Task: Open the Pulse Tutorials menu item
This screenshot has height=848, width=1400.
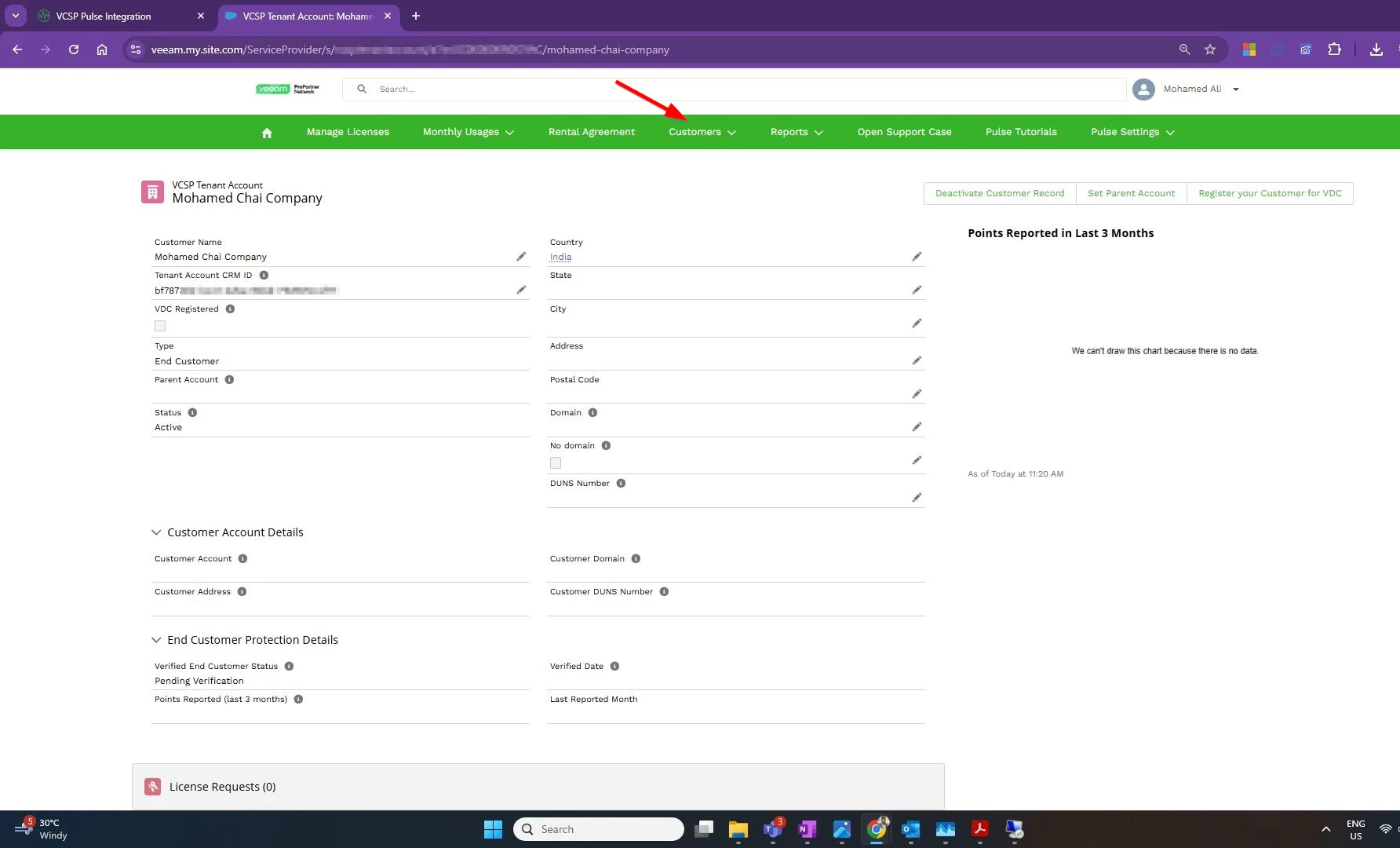Action: 1021,132
